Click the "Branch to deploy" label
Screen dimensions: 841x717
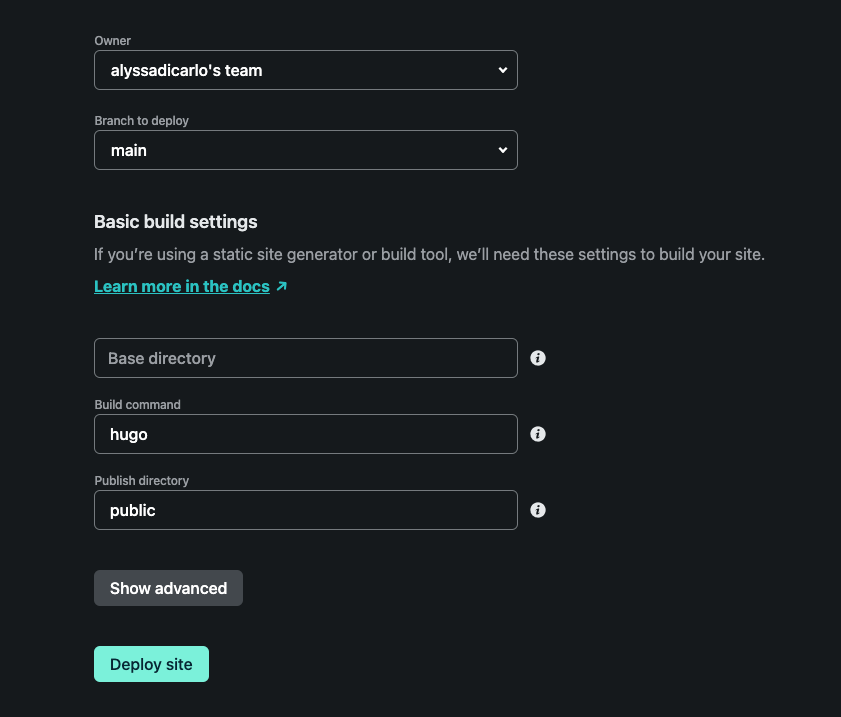pyautogui.click(x=141, y=121)
